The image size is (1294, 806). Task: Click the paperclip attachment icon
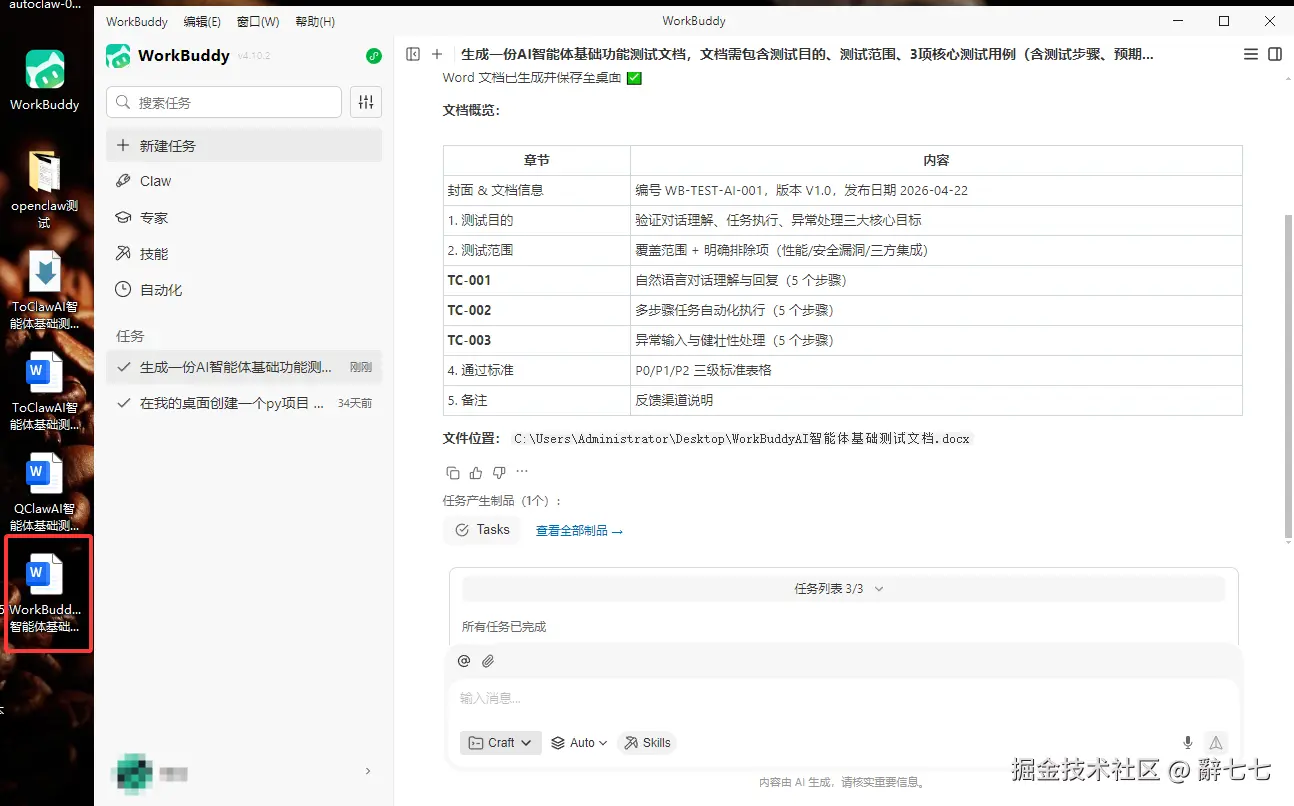coord(488,661)
